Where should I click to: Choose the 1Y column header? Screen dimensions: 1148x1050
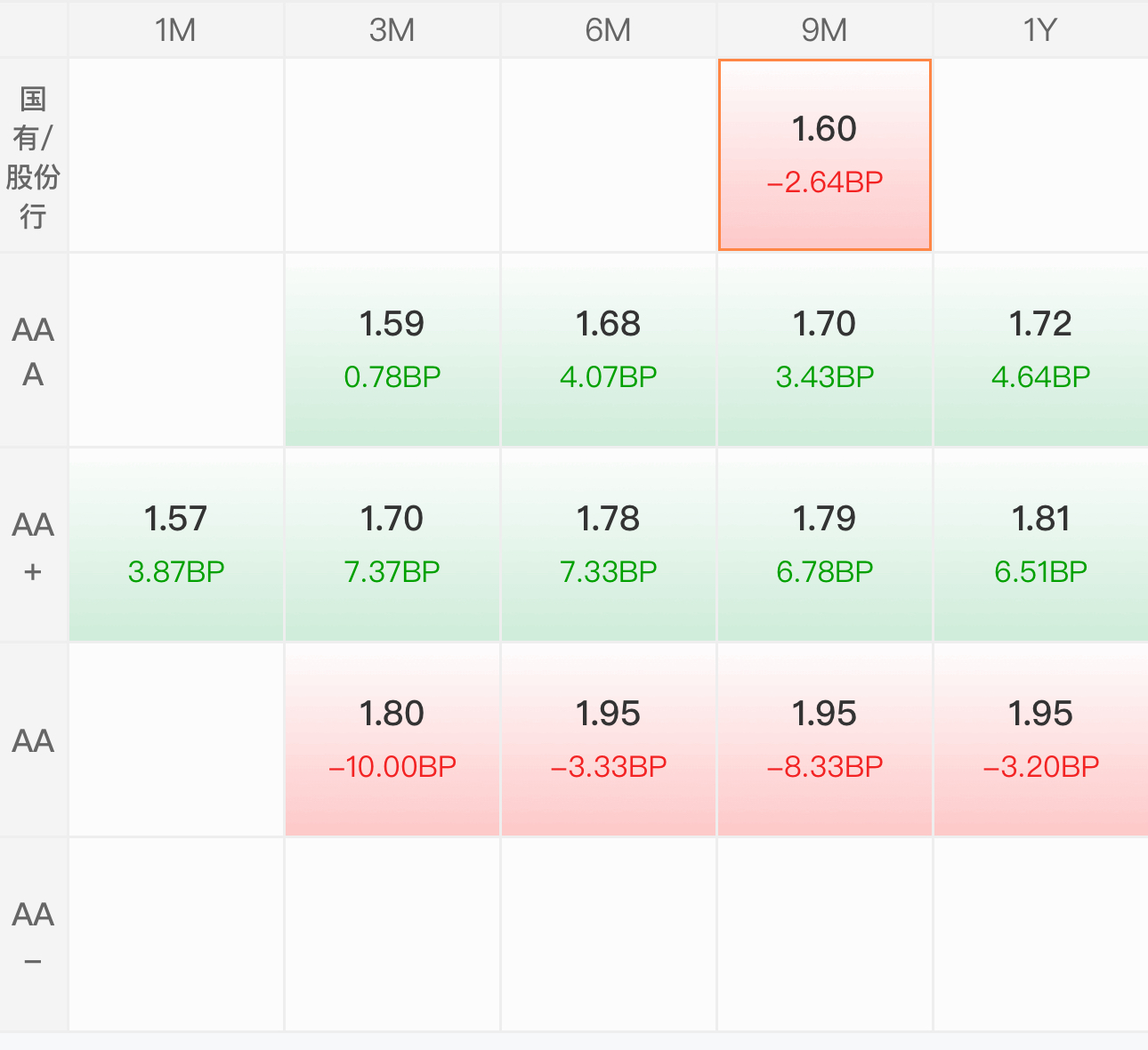[1040, 30]
